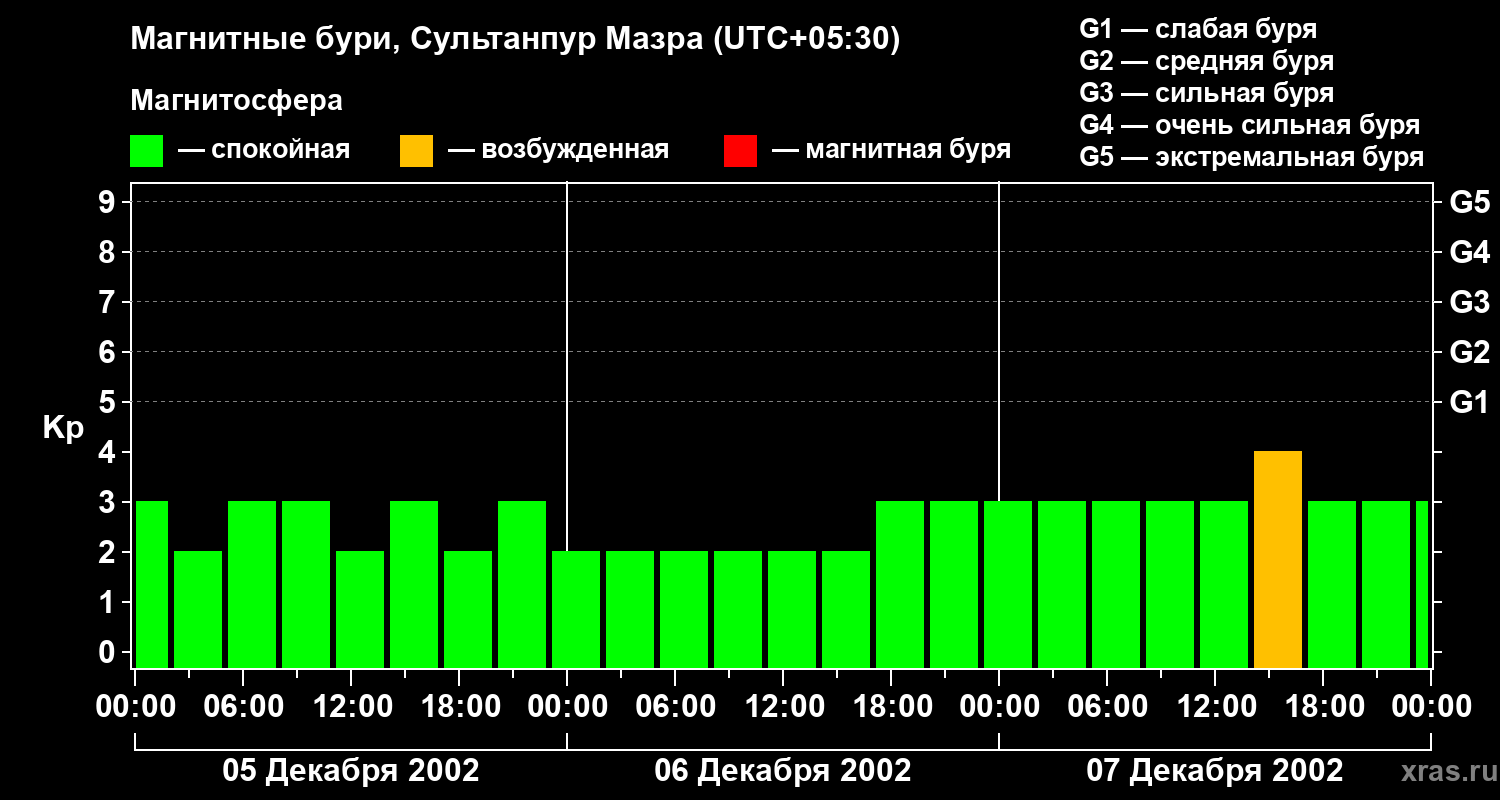Click the 'G3 — сильная буря' legend entry
Viewport: 1500px width, 800px height.
1207,94
